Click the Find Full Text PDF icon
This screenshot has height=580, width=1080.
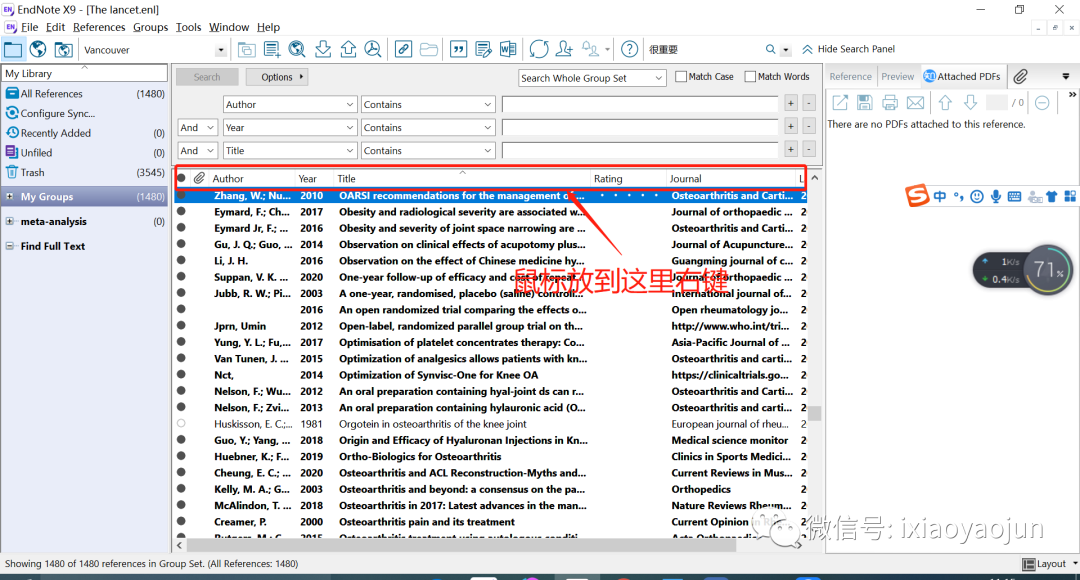[373, 50]
